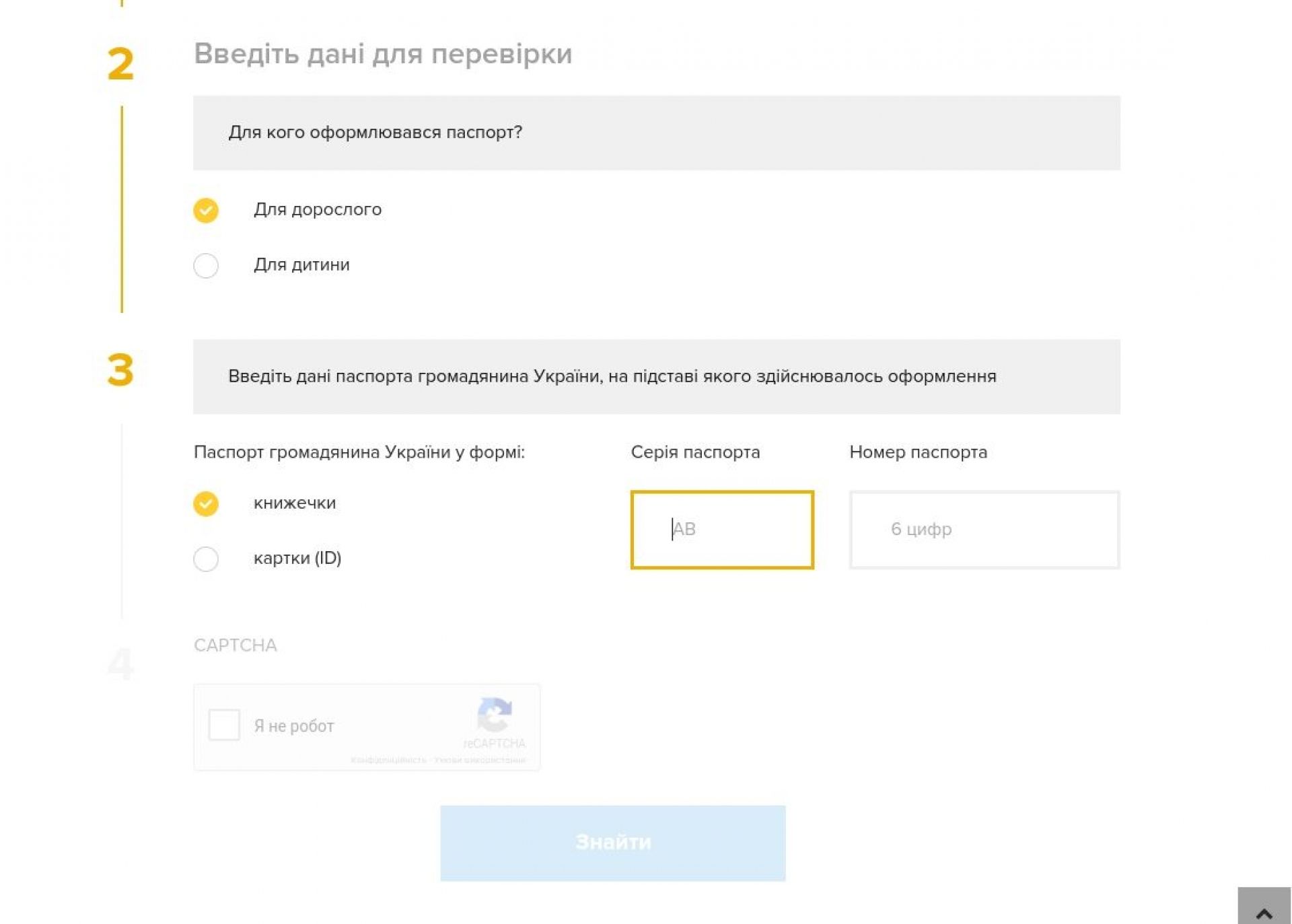
Task: Click the "Номер паспорта" field label
Action: click(918, 452)
